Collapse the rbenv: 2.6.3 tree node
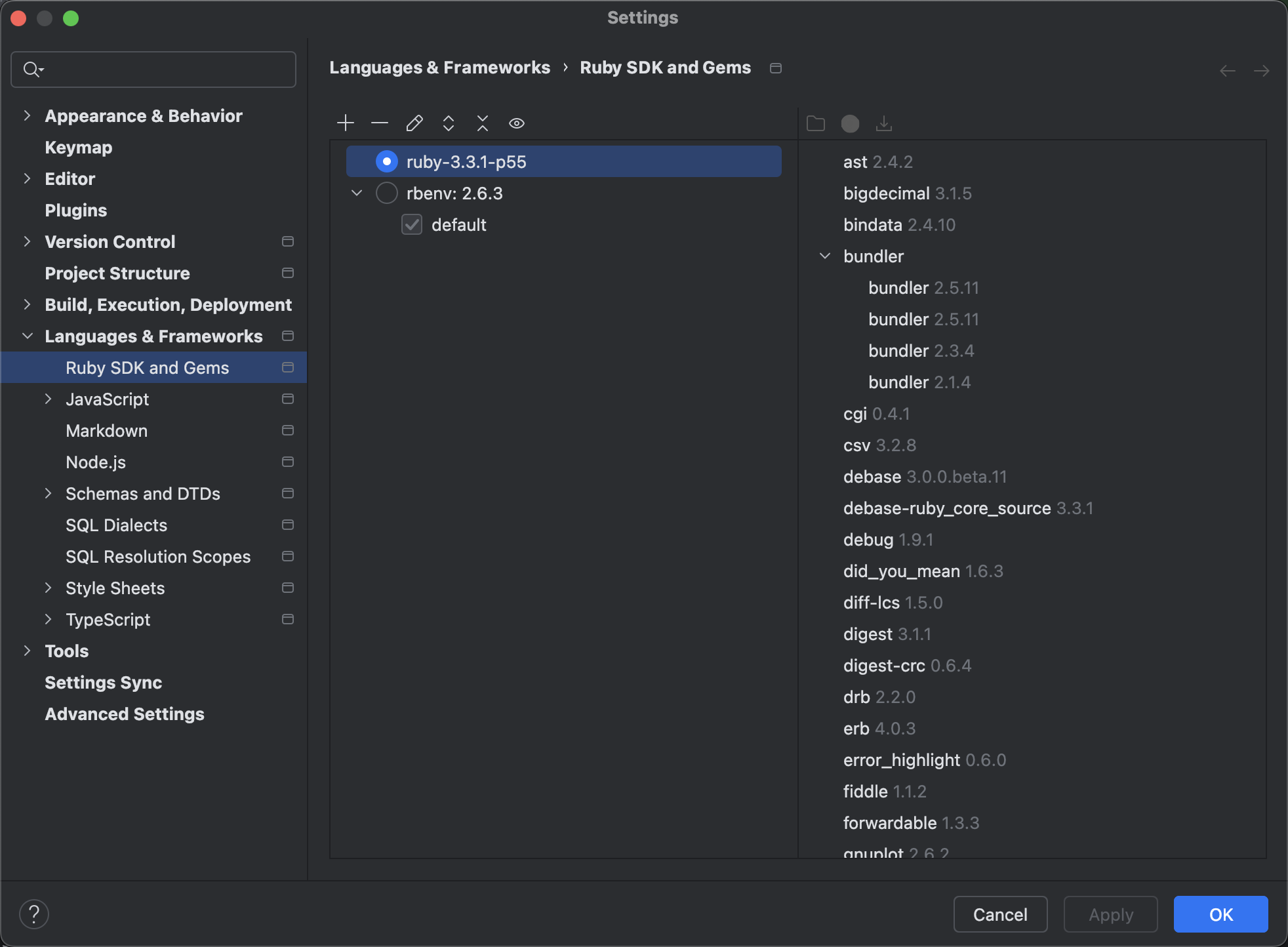 pos(357,193)
